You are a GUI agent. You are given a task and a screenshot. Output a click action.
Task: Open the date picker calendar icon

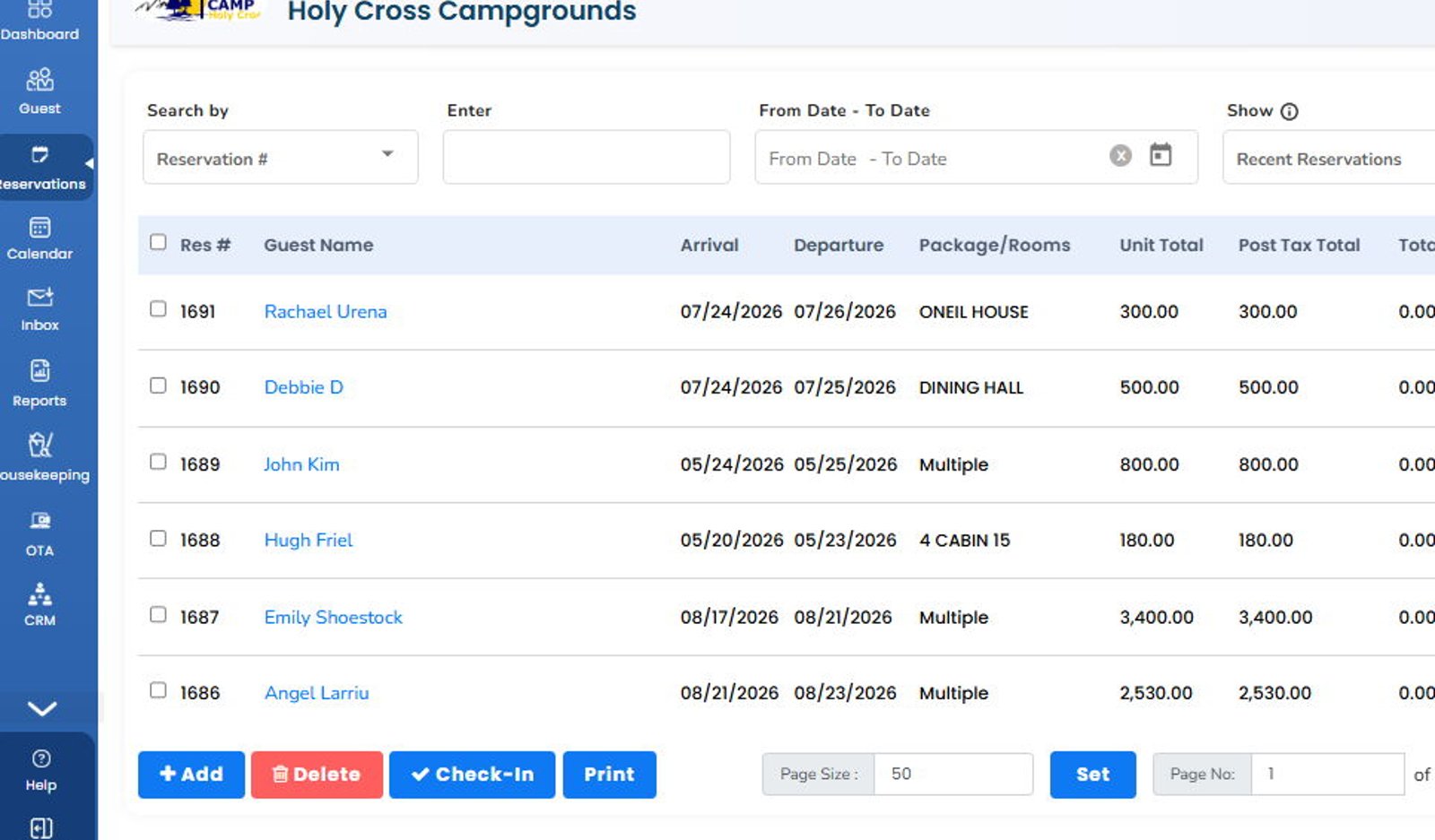point(1161,155)
